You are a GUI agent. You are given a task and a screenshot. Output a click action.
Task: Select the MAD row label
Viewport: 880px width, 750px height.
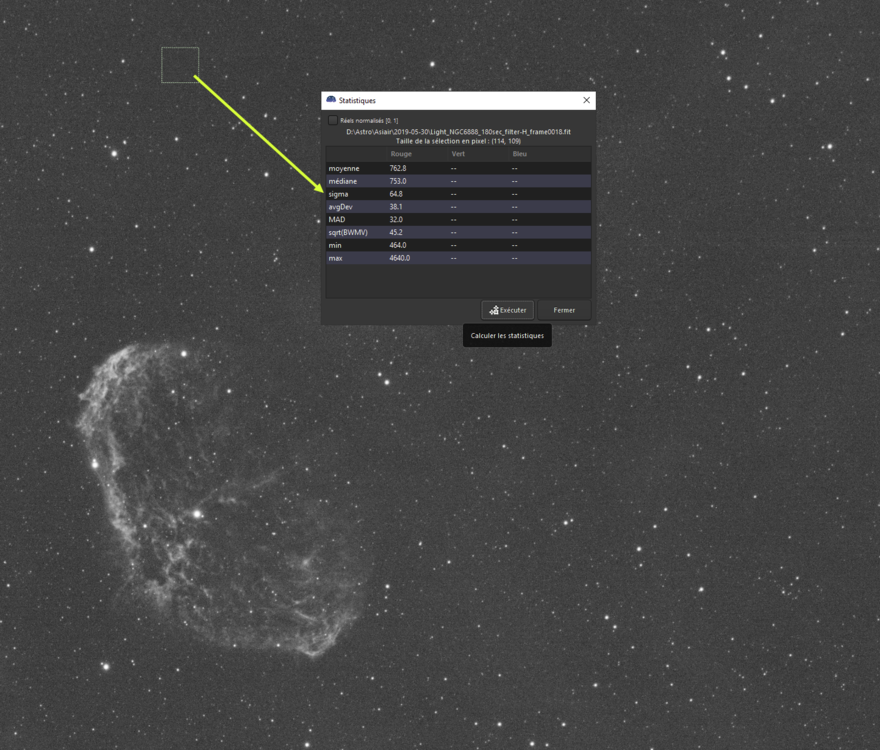tap(337, 219)
